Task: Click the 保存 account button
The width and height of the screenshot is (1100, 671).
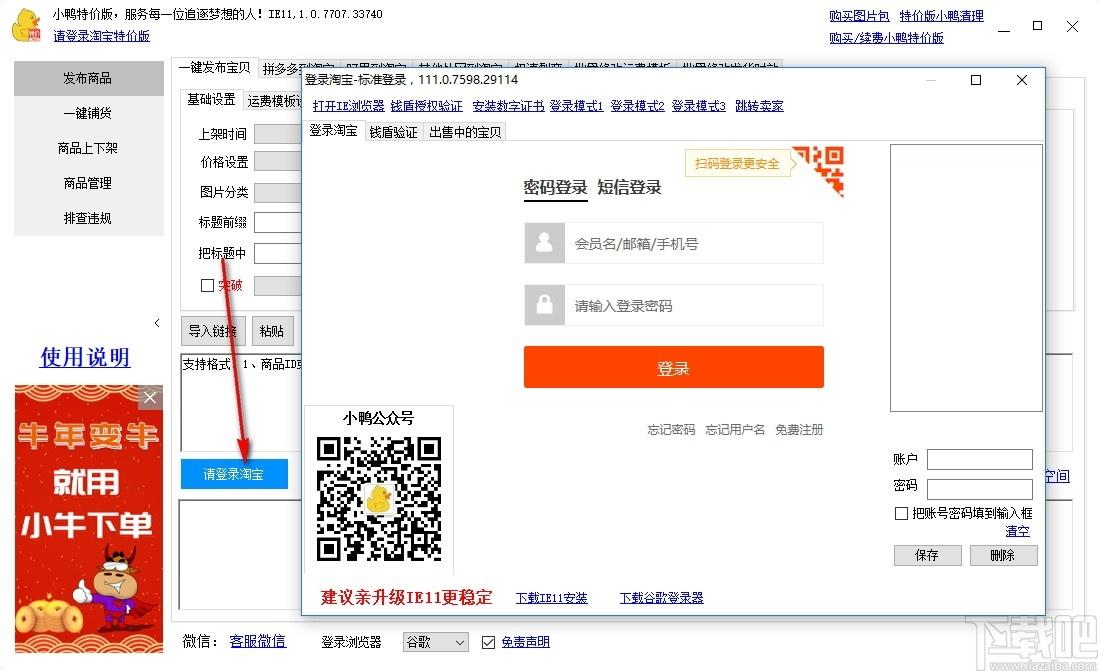Action: [927, 555]
